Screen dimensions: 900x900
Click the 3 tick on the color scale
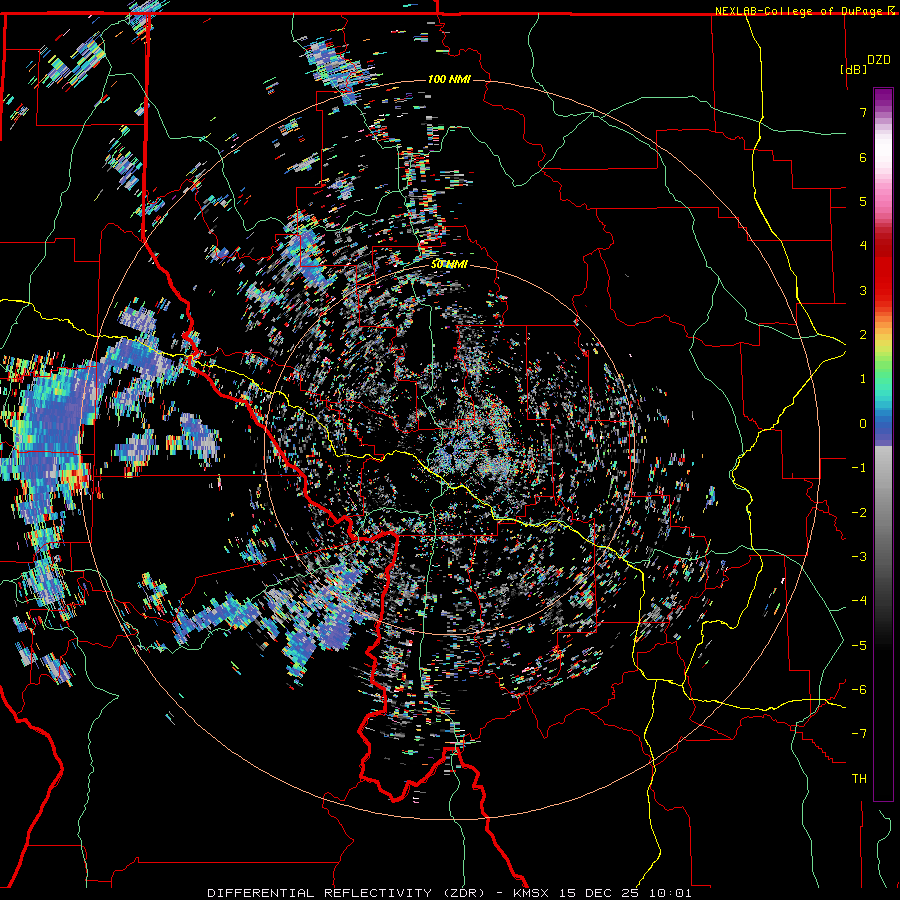click(863, 290)
